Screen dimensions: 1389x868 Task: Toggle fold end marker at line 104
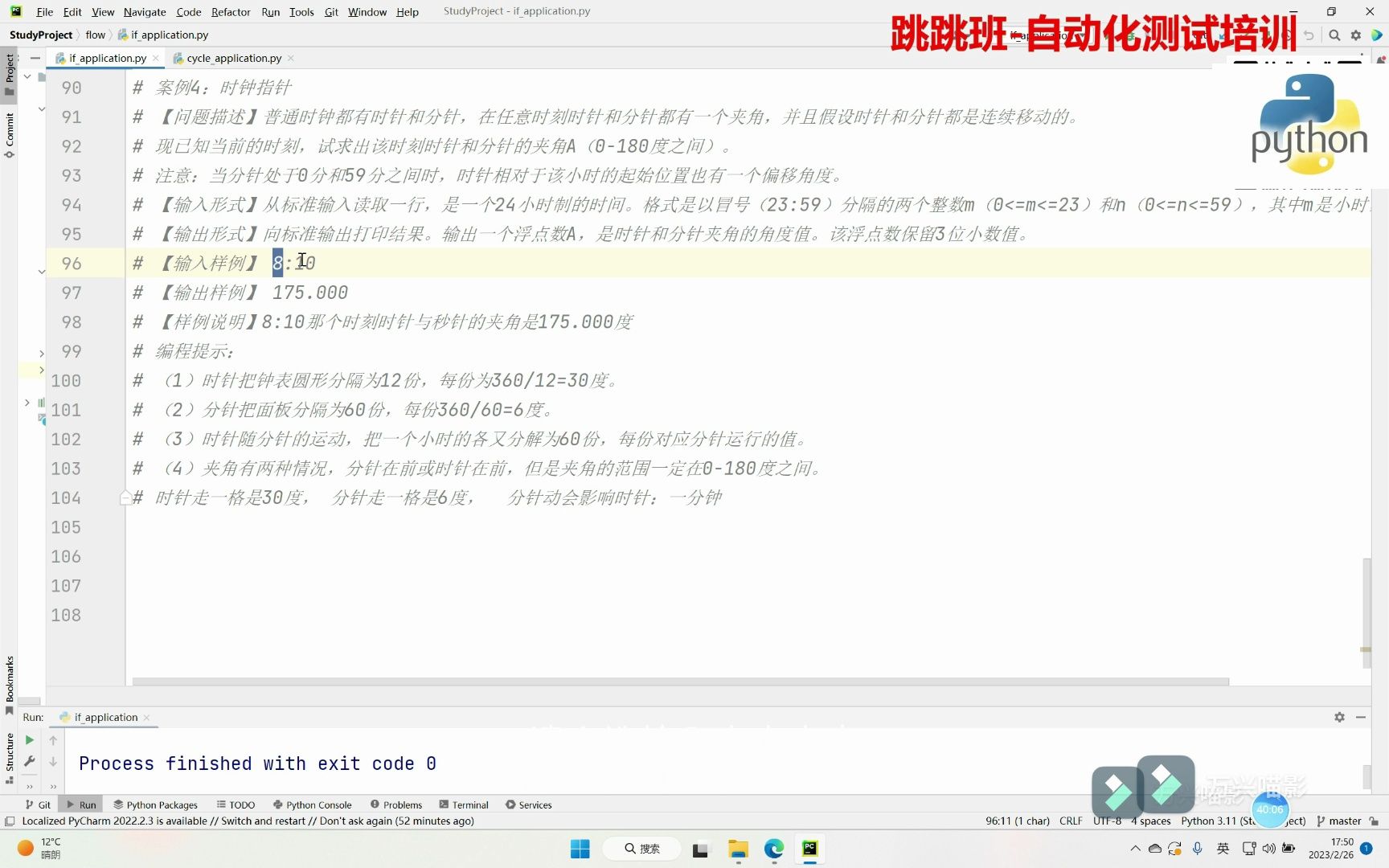[x=125, y=498]
